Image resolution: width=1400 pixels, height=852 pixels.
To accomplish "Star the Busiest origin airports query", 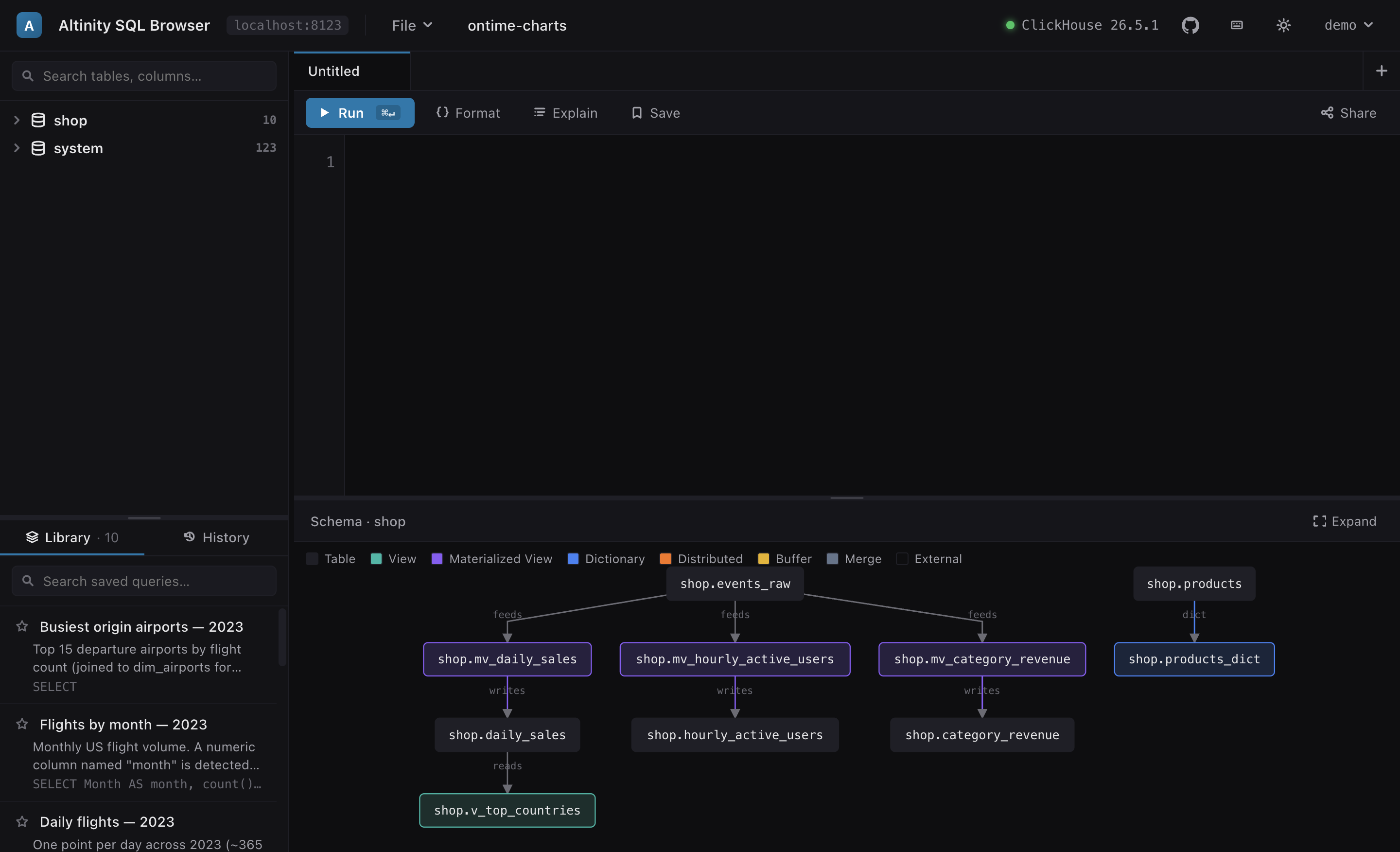I will click(x=22, y=626).
